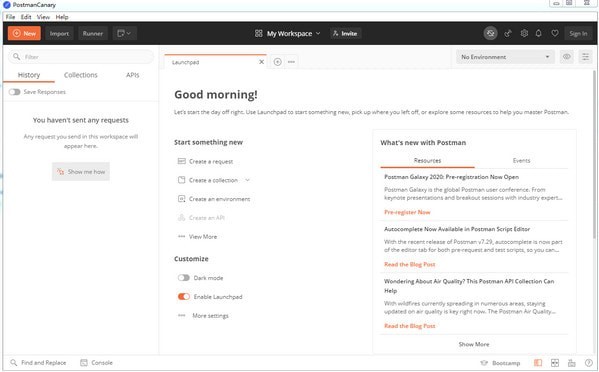Enable the Dark mode toggle
Viewport: 599px width, 372px height.
tap(184, 278)
